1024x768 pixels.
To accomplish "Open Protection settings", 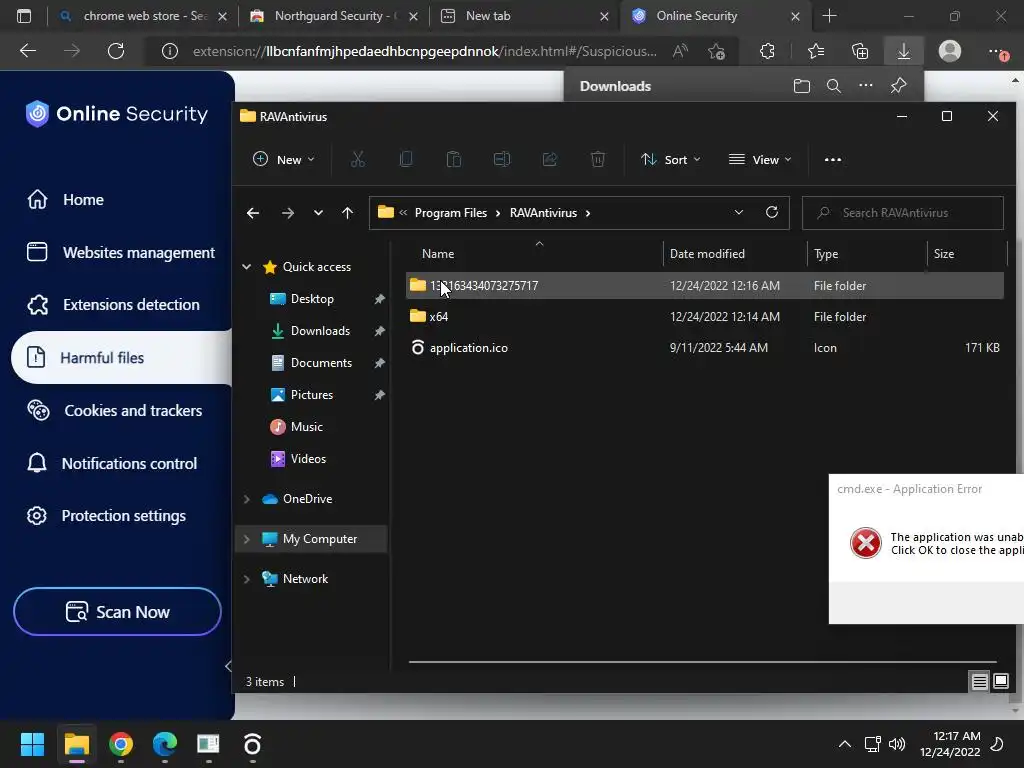I will (x=106, y=515).
